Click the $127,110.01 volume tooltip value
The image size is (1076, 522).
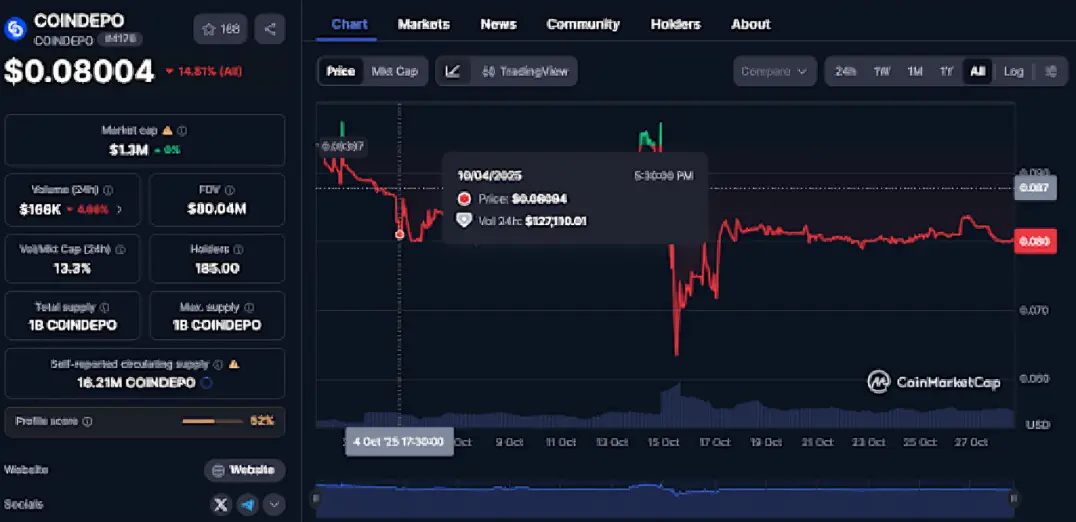click(x=555, y=221)
